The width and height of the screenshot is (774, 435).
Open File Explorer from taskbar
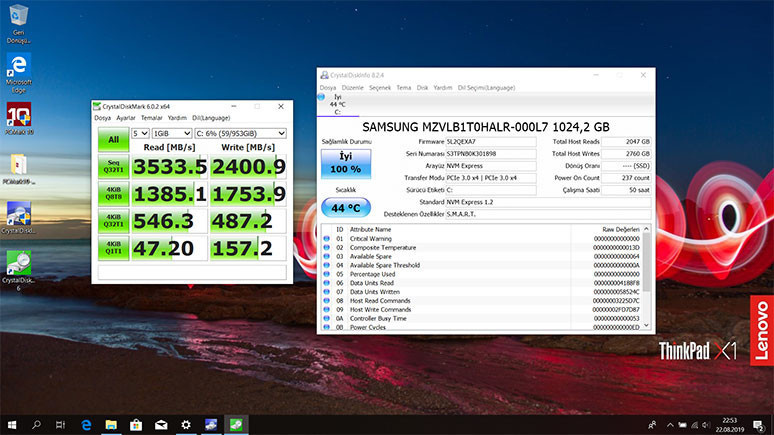[111, 425]
